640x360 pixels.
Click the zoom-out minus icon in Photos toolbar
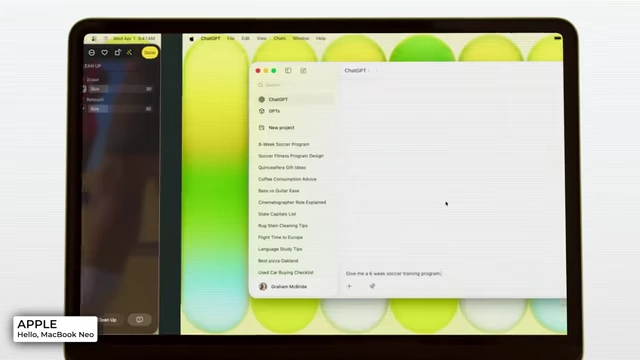point(92,53)
